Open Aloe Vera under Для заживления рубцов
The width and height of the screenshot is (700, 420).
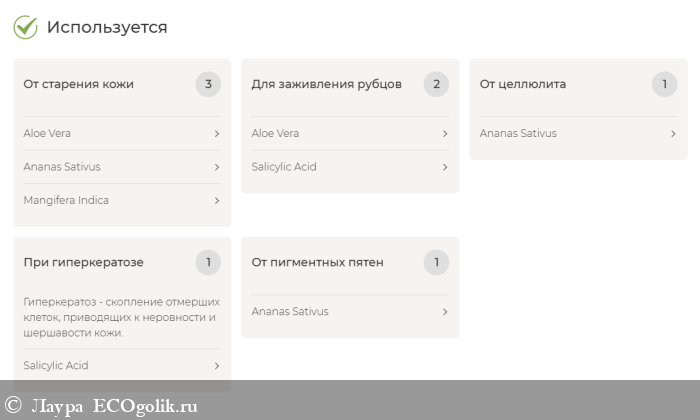[275, 133]
